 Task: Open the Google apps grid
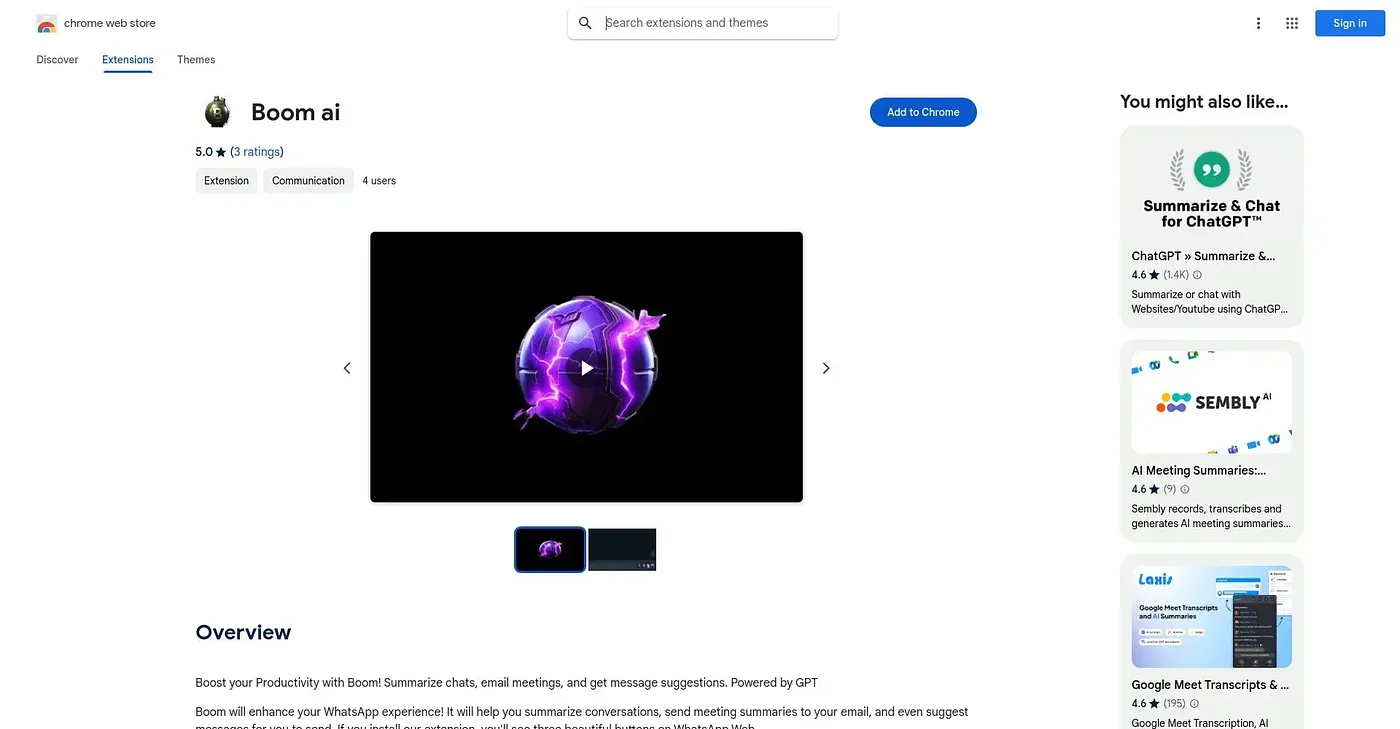point(1292,23)
